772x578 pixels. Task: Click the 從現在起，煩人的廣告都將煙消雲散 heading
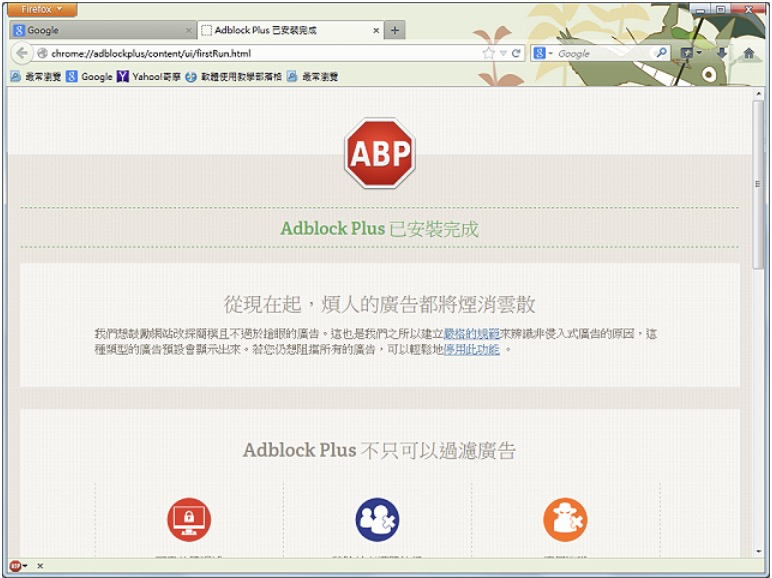click(379, 304)
